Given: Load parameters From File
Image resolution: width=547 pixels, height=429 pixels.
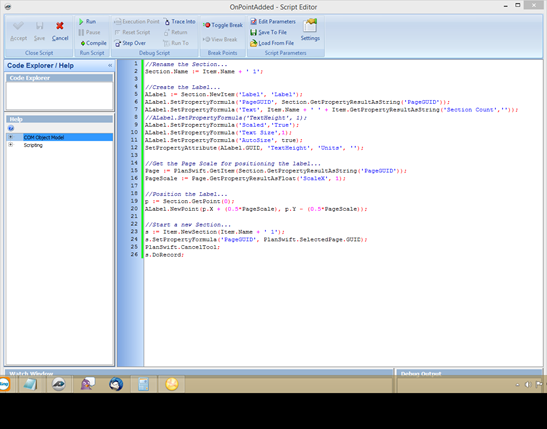Looking at the screenshot, I should coord(272,43).
